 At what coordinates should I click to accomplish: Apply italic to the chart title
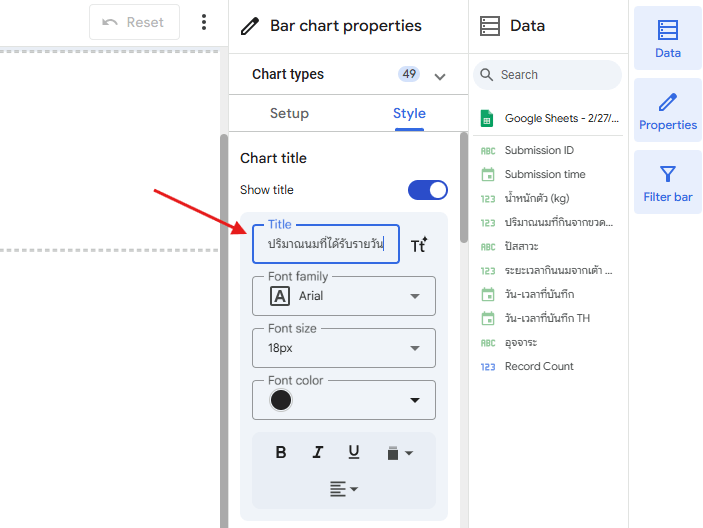[x=318, y=452]
